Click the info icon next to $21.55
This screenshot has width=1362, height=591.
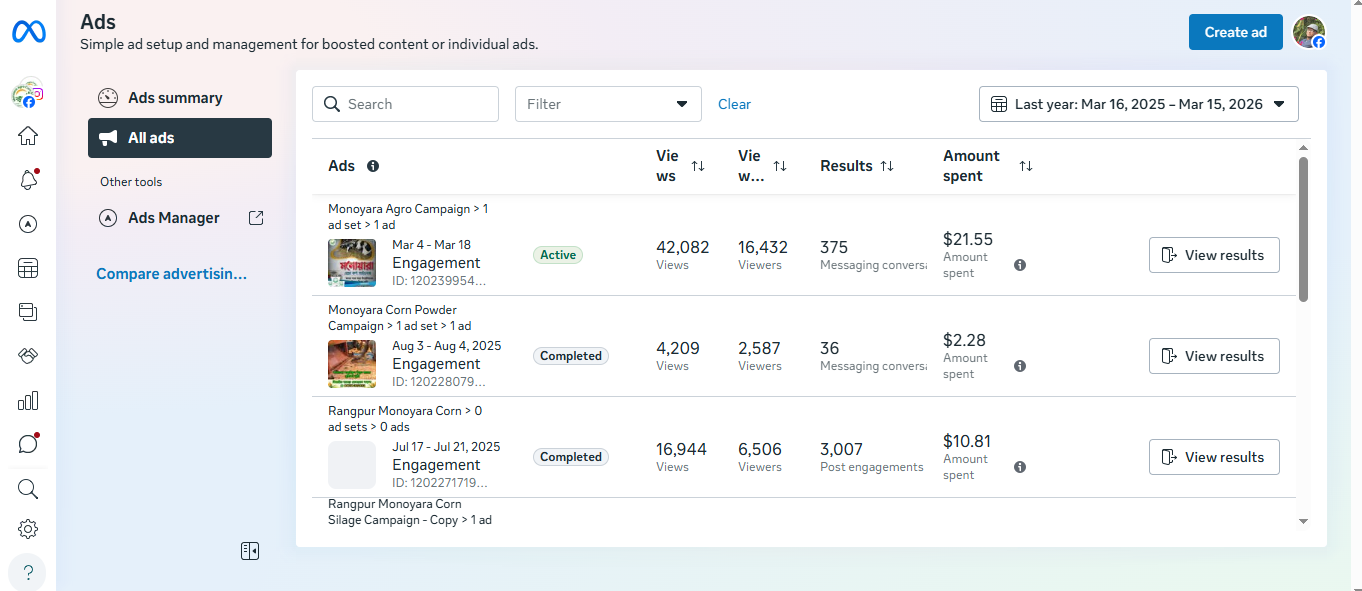pyautogui.click(x=1020, y=265)
